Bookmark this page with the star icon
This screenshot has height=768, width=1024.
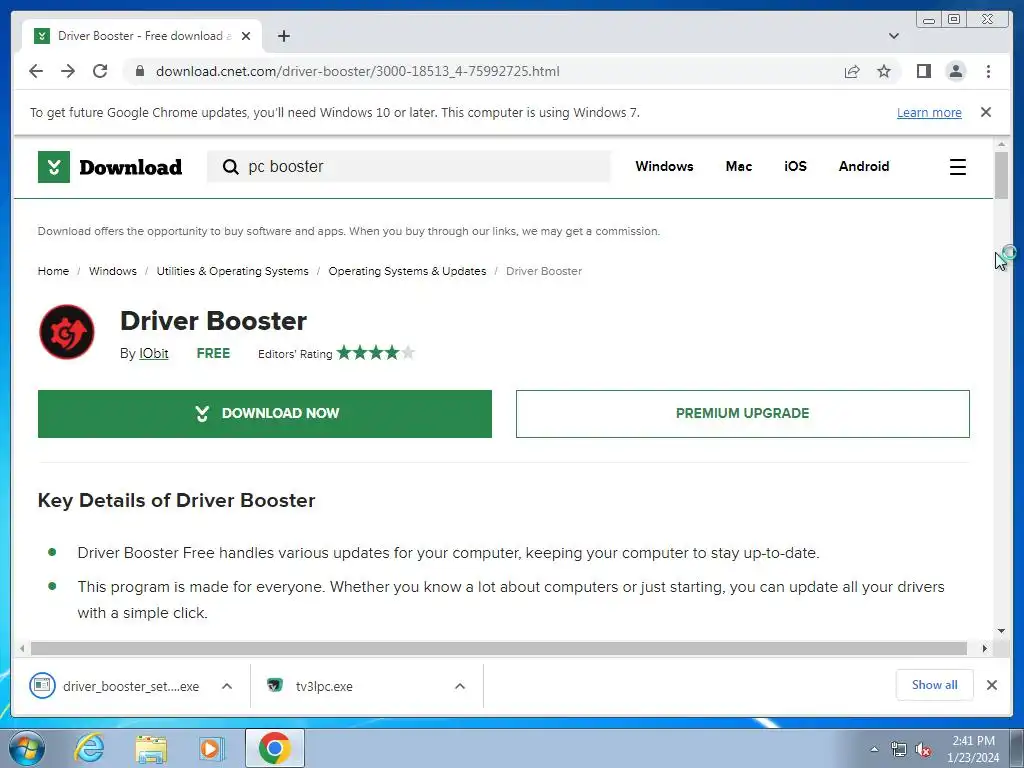coord(884,71)
